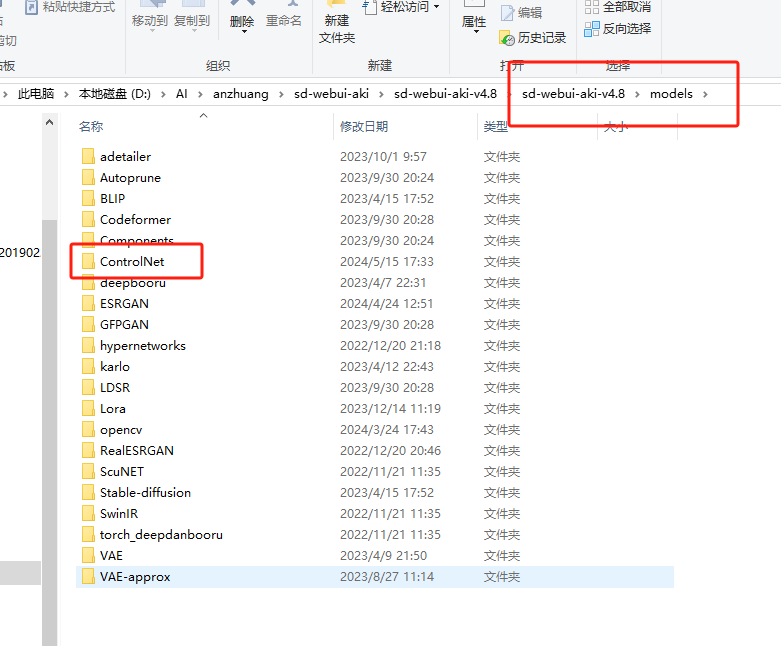
Task: Click the 2023/10/1 9:57 date cell
Action: point(383,156)
